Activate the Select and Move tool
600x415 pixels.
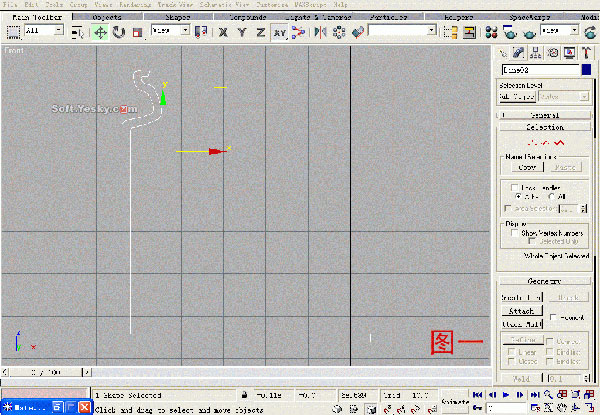(x=100, y=33)
